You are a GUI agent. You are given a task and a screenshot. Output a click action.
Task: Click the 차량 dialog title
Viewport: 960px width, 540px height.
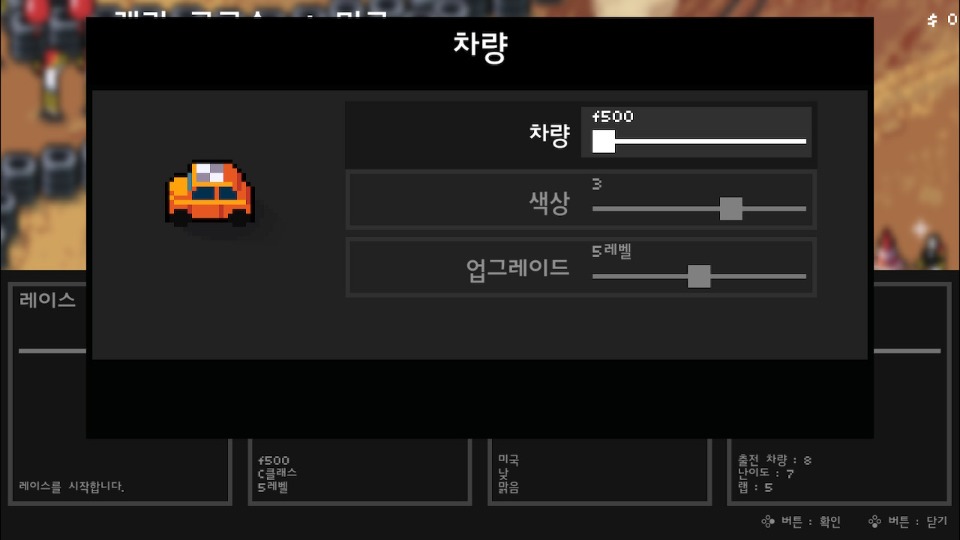coord(480,46)
